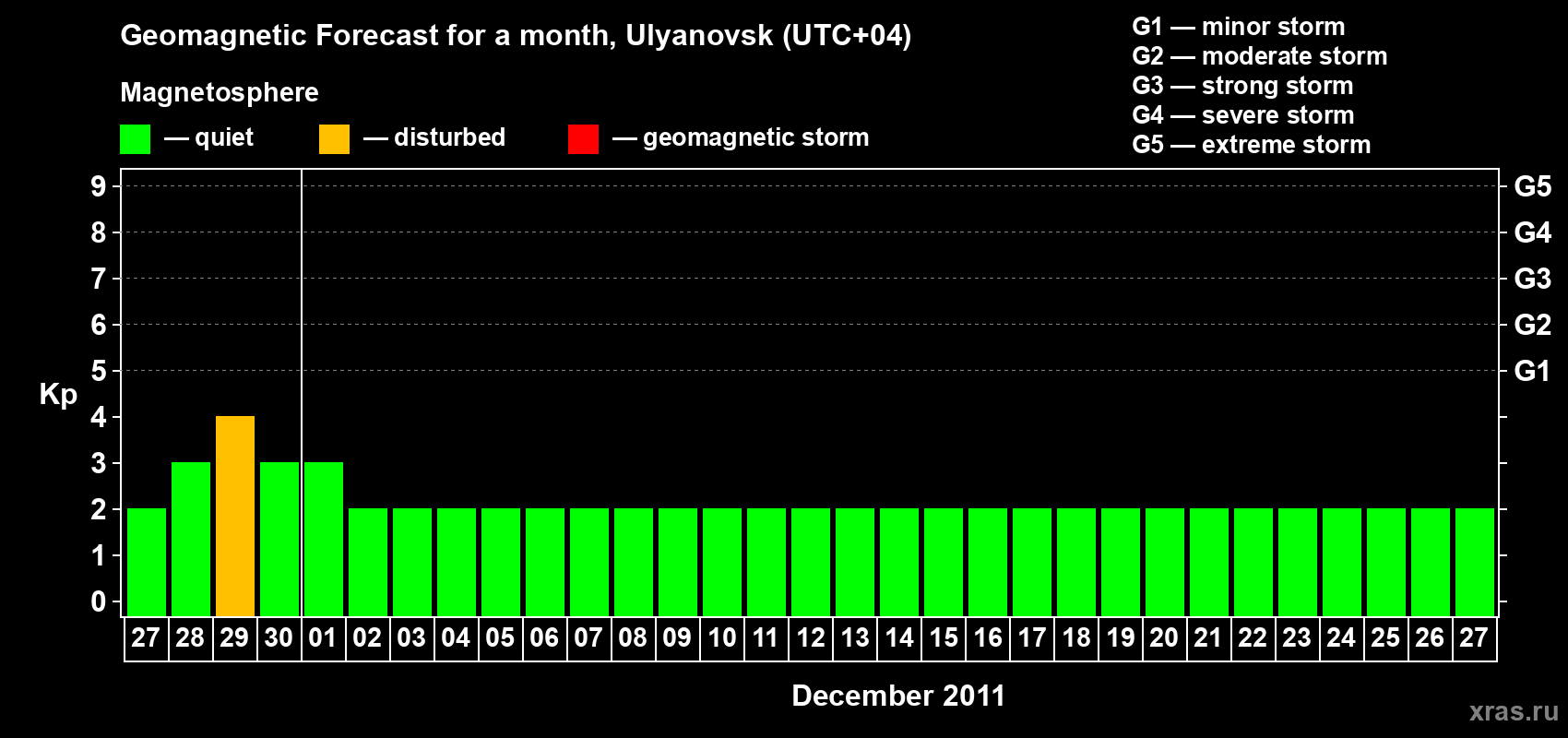Click the Magnetosphere legend heading

[220, 92]
